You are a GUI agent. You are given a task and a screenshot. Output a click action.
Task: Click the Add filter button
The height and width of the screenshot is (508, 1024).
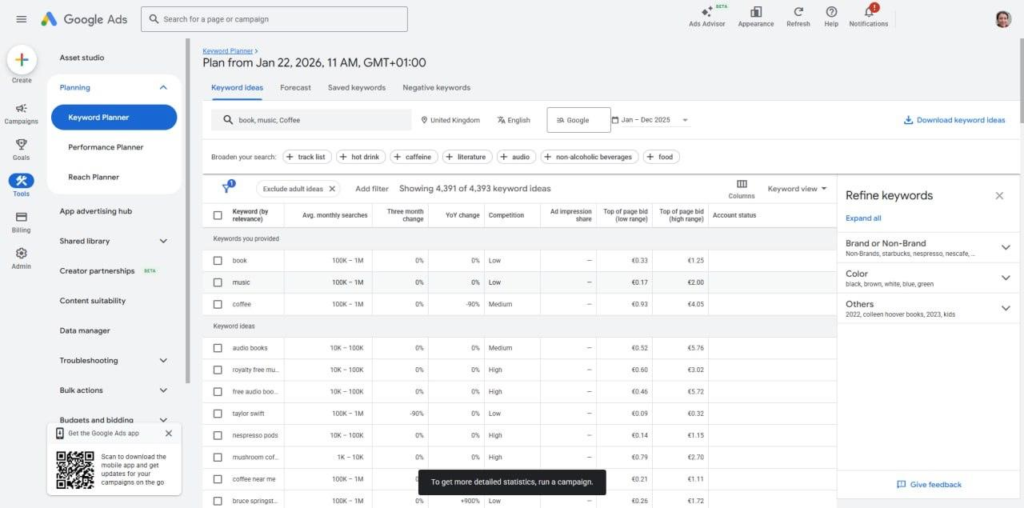click(x=372, y=189)
